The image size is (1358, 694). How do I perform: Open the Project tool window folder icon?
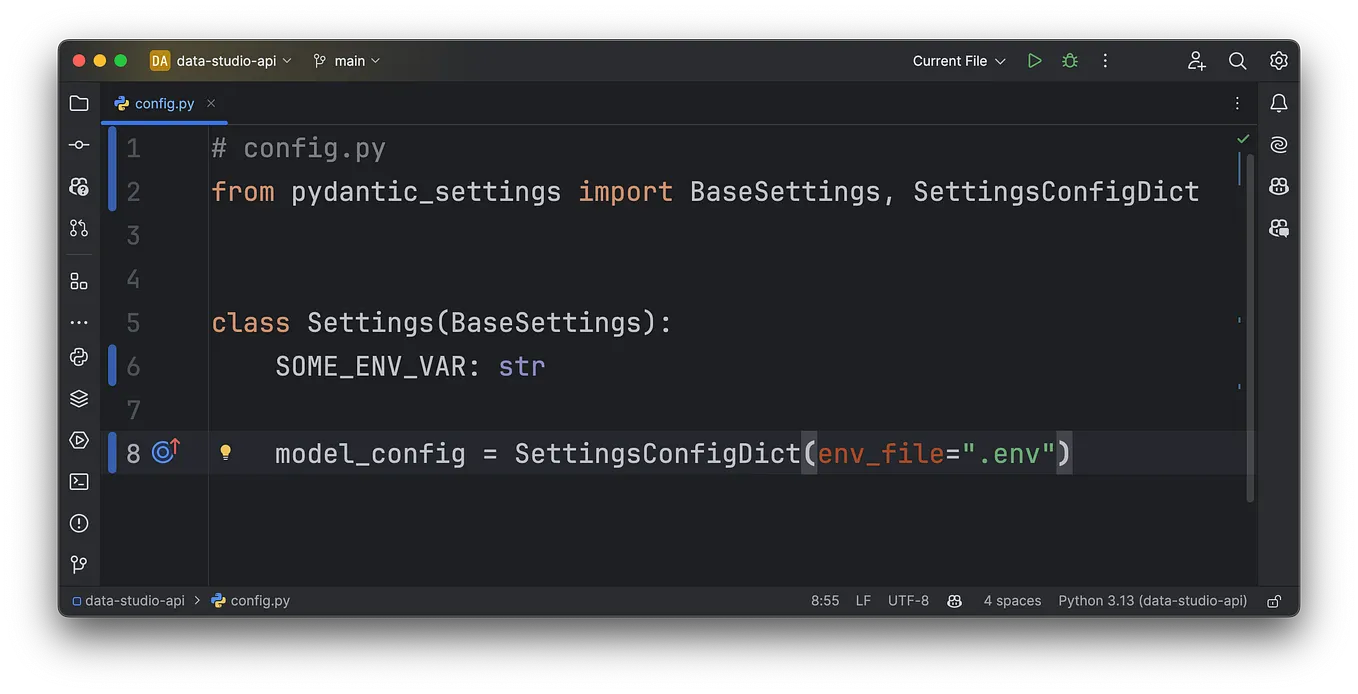79,102
